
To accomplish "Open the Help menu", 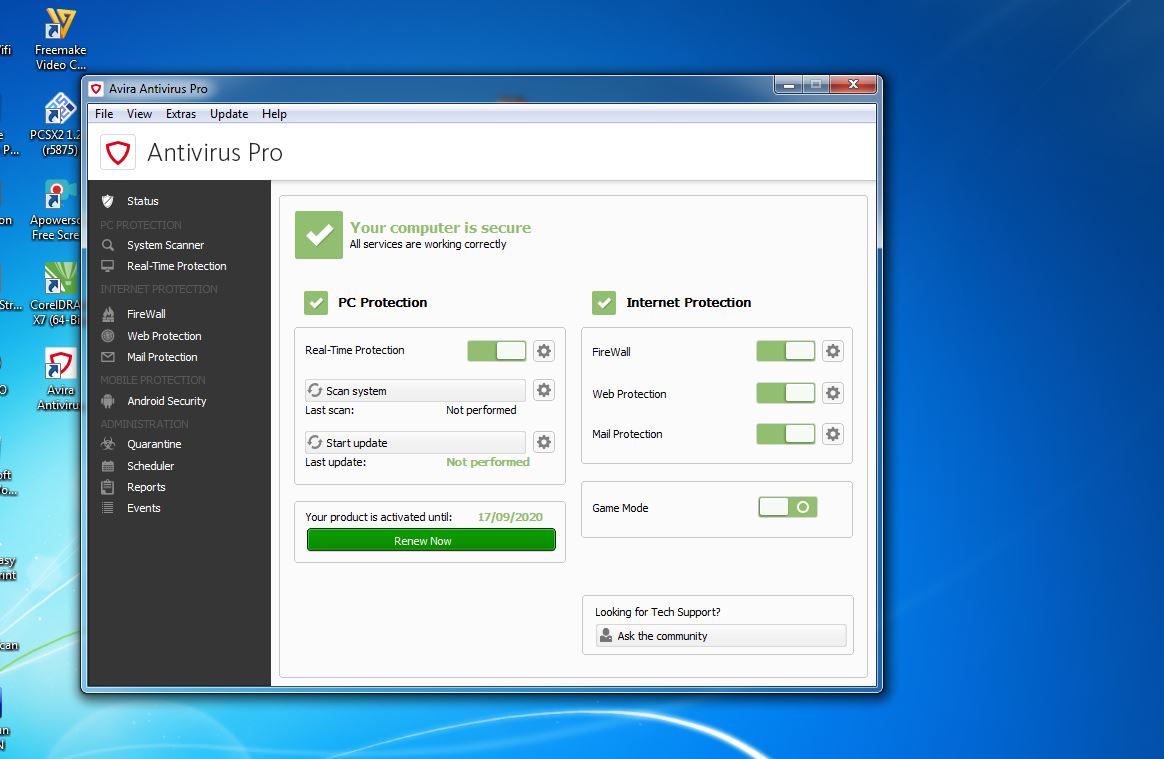I will [274, 114].
